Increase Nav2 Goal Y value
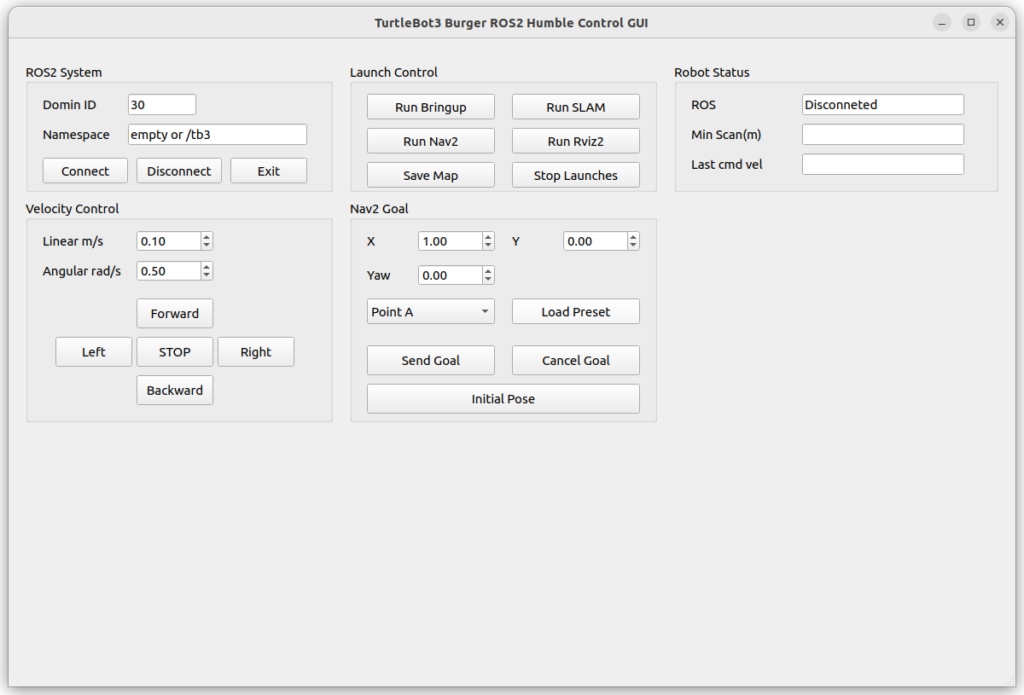The width and height of the screenshot is (1024, 695). pos(633,236)
